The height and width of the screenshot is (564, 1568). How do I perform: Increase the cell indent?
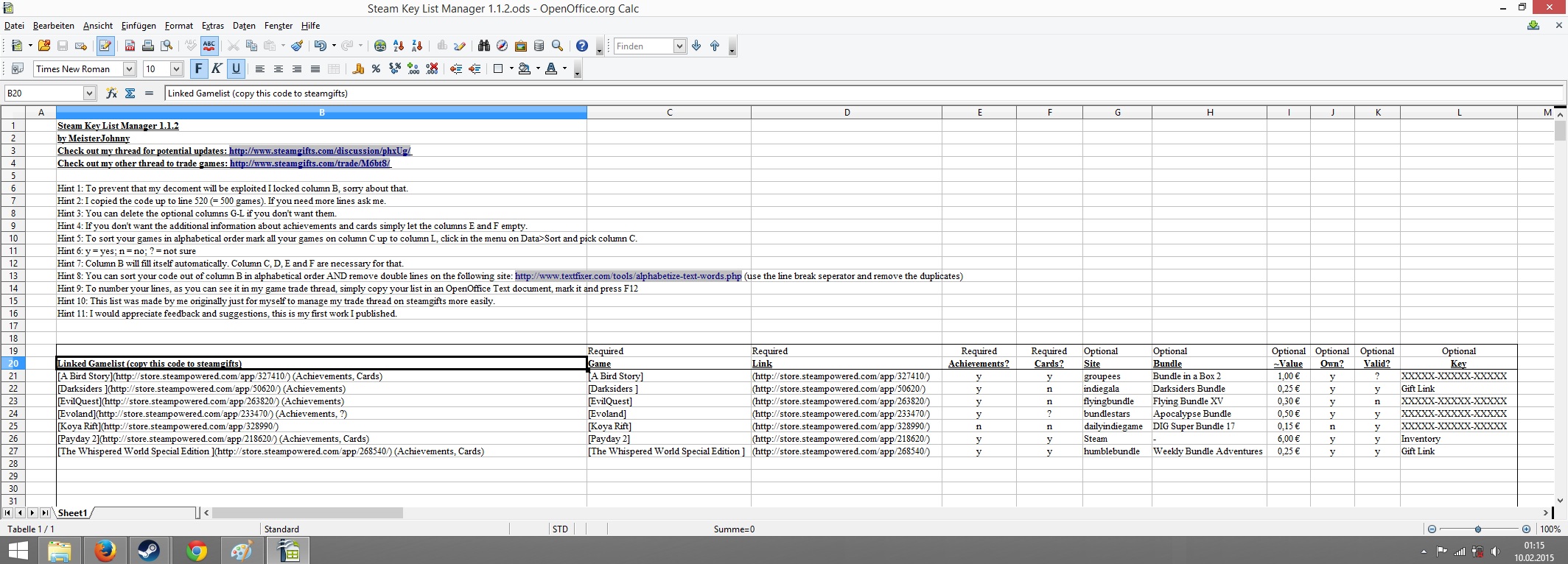point(475,68)
